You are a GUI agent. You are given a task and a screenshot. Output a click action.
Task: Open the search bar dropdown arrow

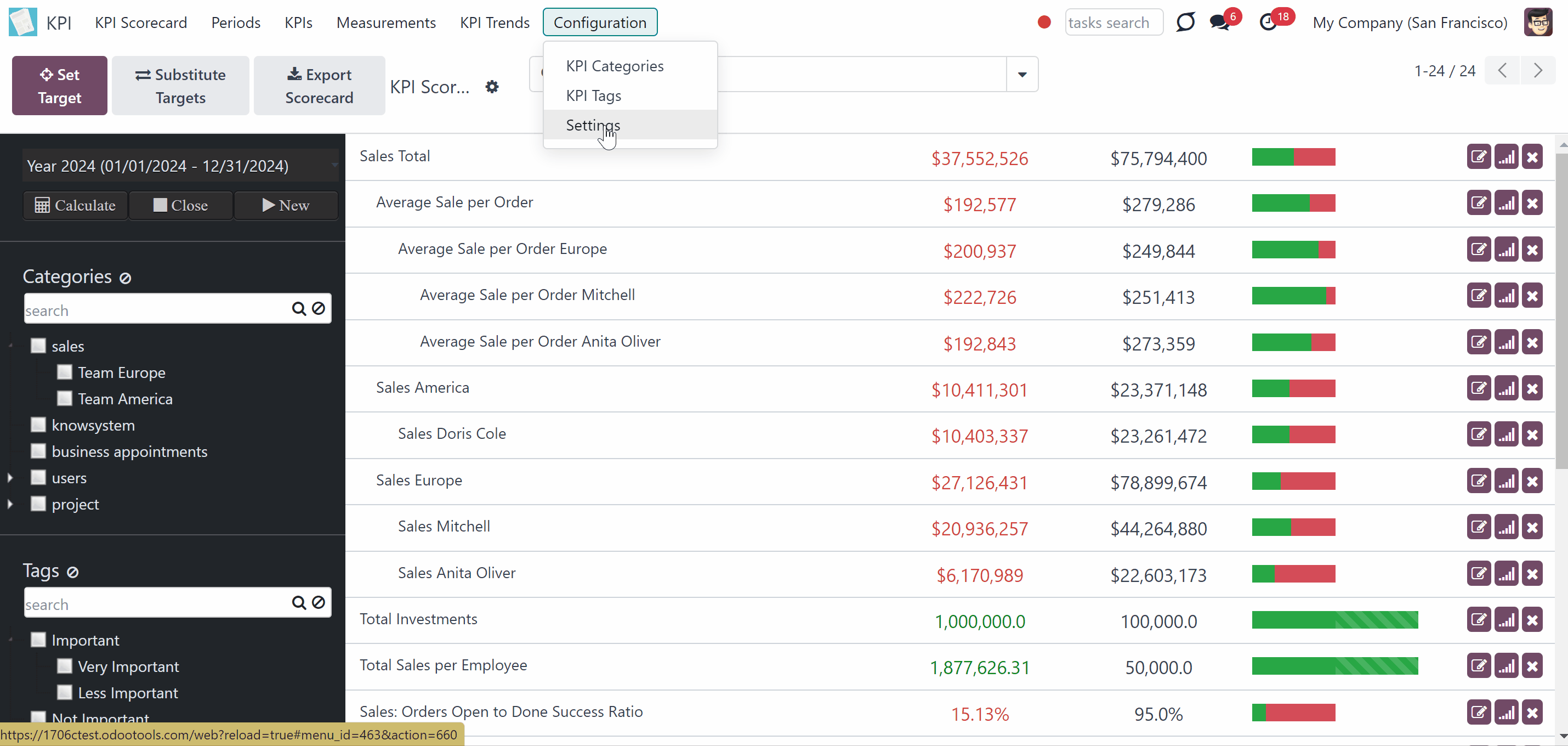[1022, 74]
